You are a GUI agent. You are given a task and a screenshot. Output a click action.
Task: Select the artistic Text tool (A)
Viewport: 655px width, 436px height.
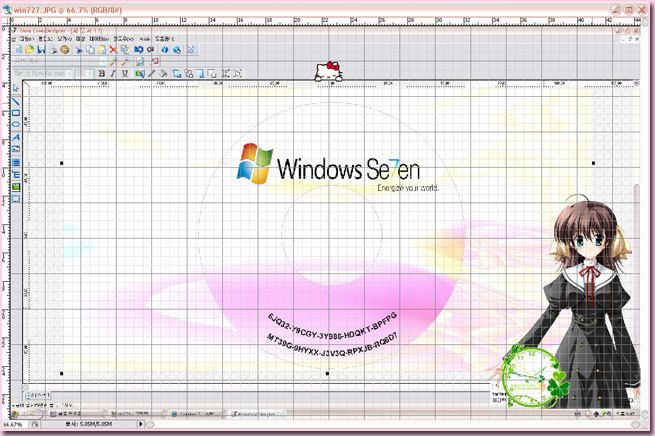tap(16, 137)
